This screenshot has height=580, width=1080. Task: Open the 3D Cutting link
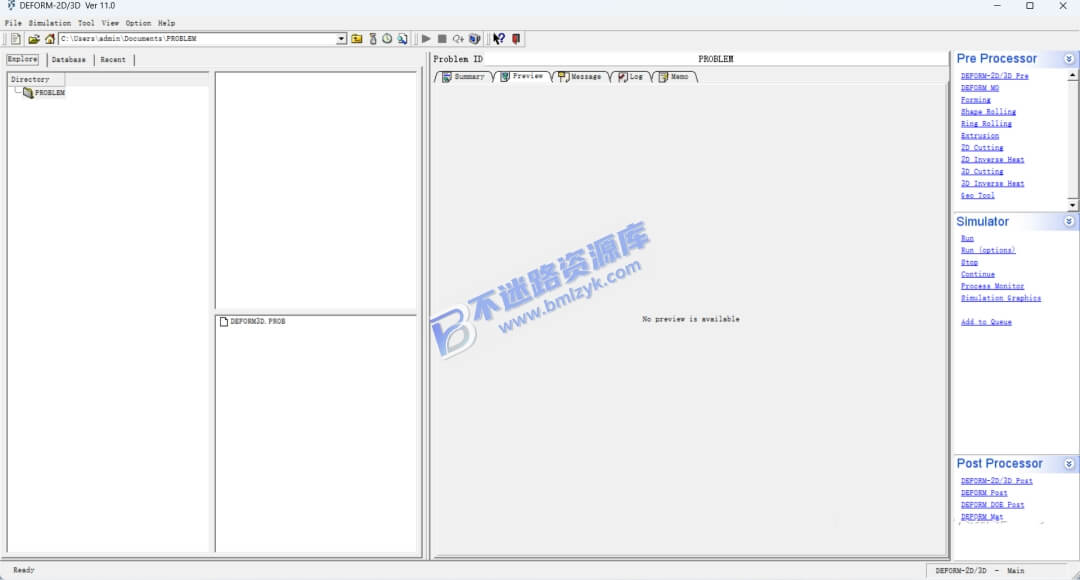982,172
